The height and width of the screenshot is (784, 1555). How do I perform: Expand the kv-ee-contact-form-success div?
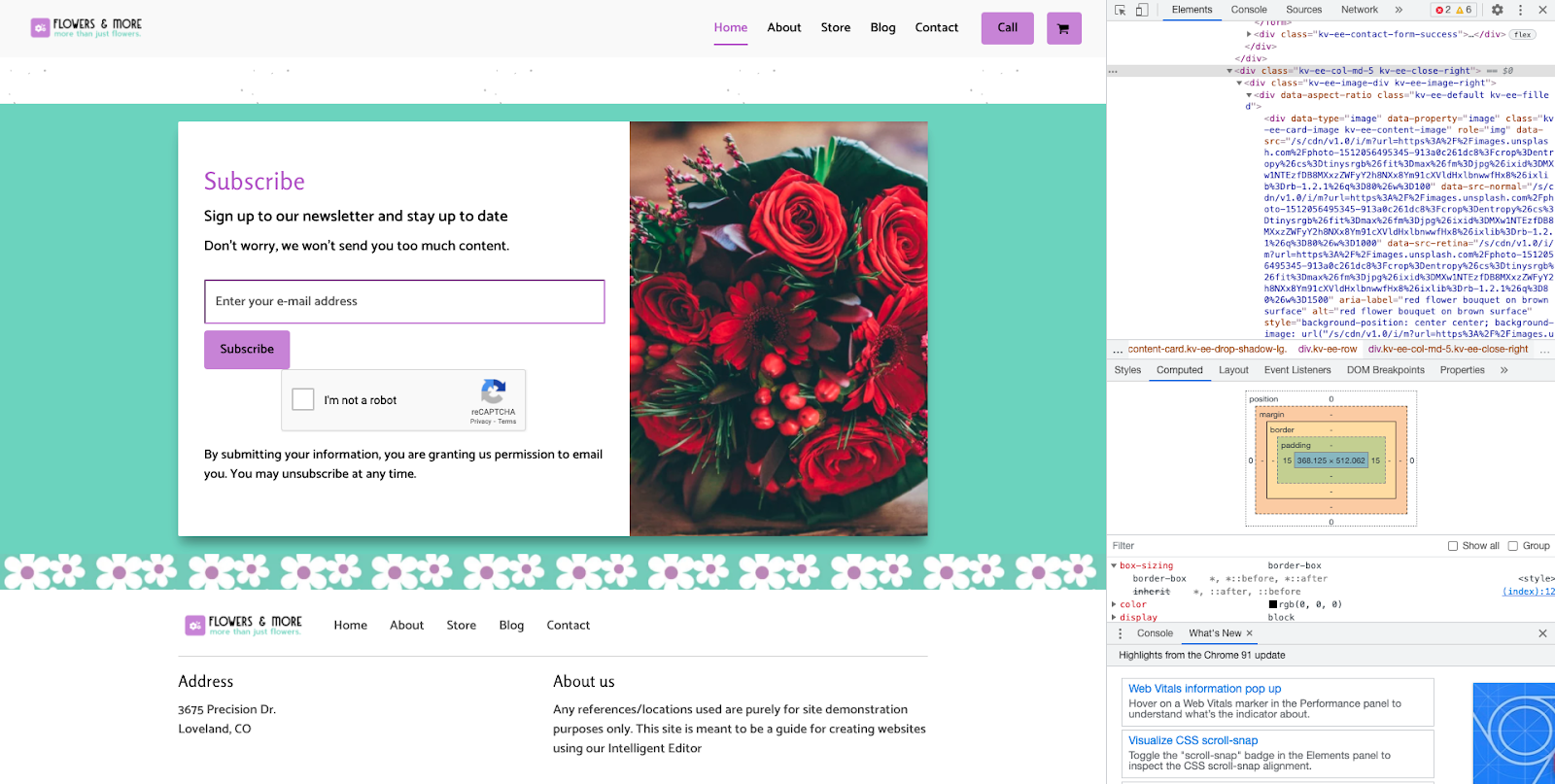pyautogui.click(x=1249, y=35)
